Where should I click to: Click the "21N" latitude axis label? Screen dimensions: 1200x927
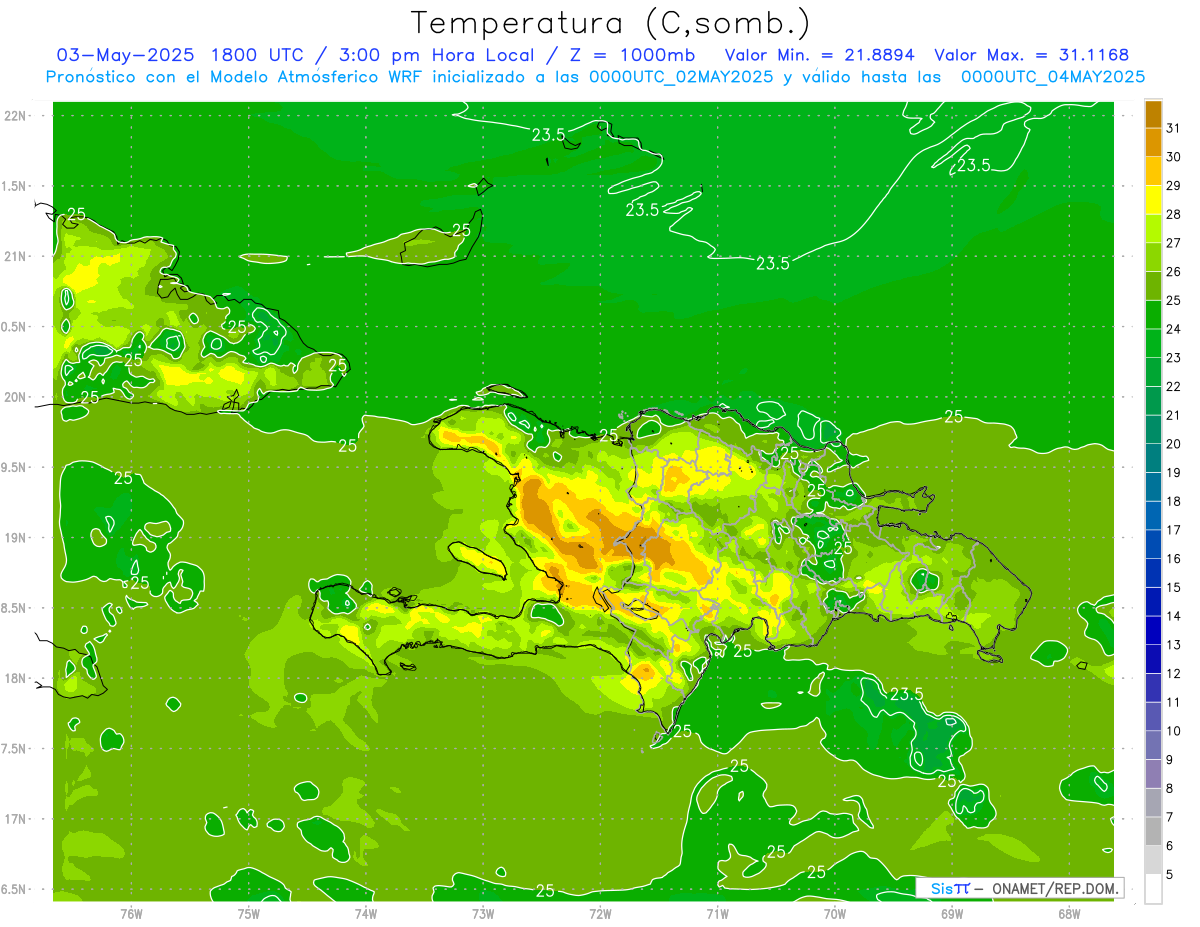point(16,257)
